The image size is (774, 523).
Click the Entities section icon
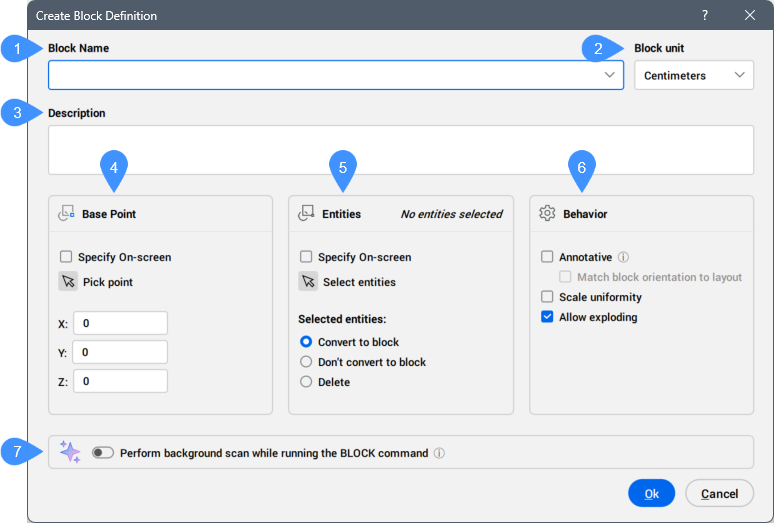(x=307, y=214)
